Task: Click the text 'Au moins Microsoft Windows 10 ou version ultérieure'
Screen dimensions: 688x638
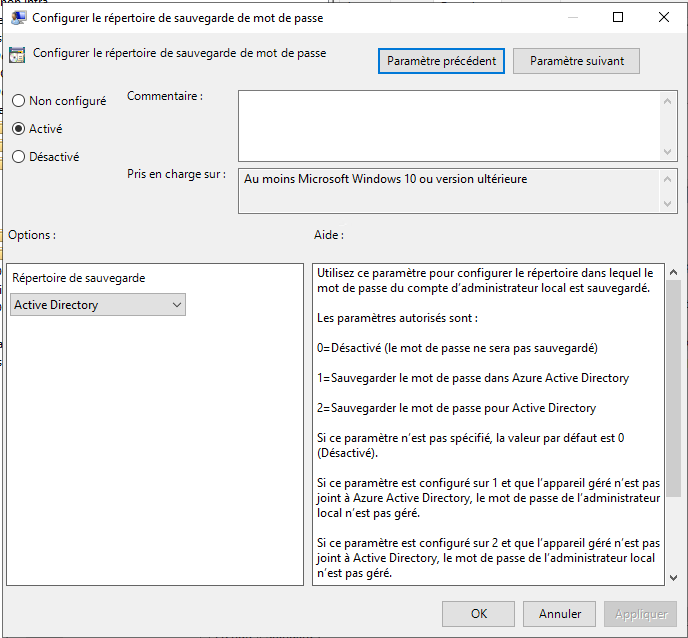Action: [386, 179]
